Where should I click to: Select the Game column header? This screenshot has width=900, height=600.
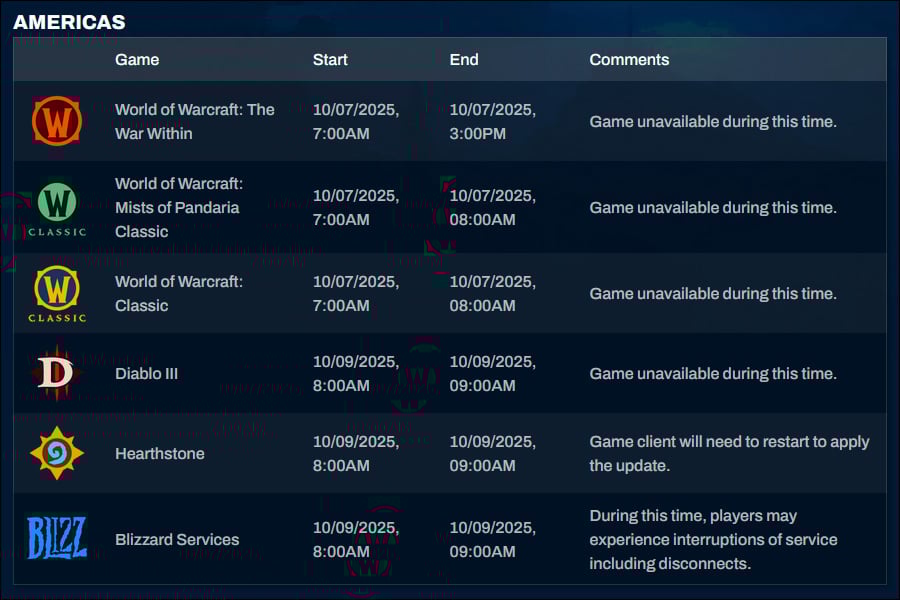(x=137, y=59)
